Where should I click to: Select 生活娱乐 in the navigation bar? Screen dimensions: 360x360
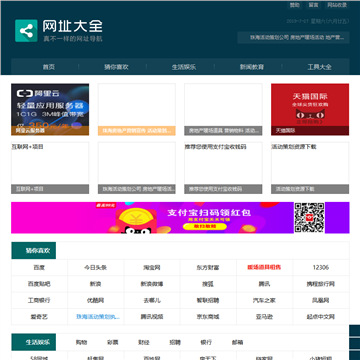point(184,67)
